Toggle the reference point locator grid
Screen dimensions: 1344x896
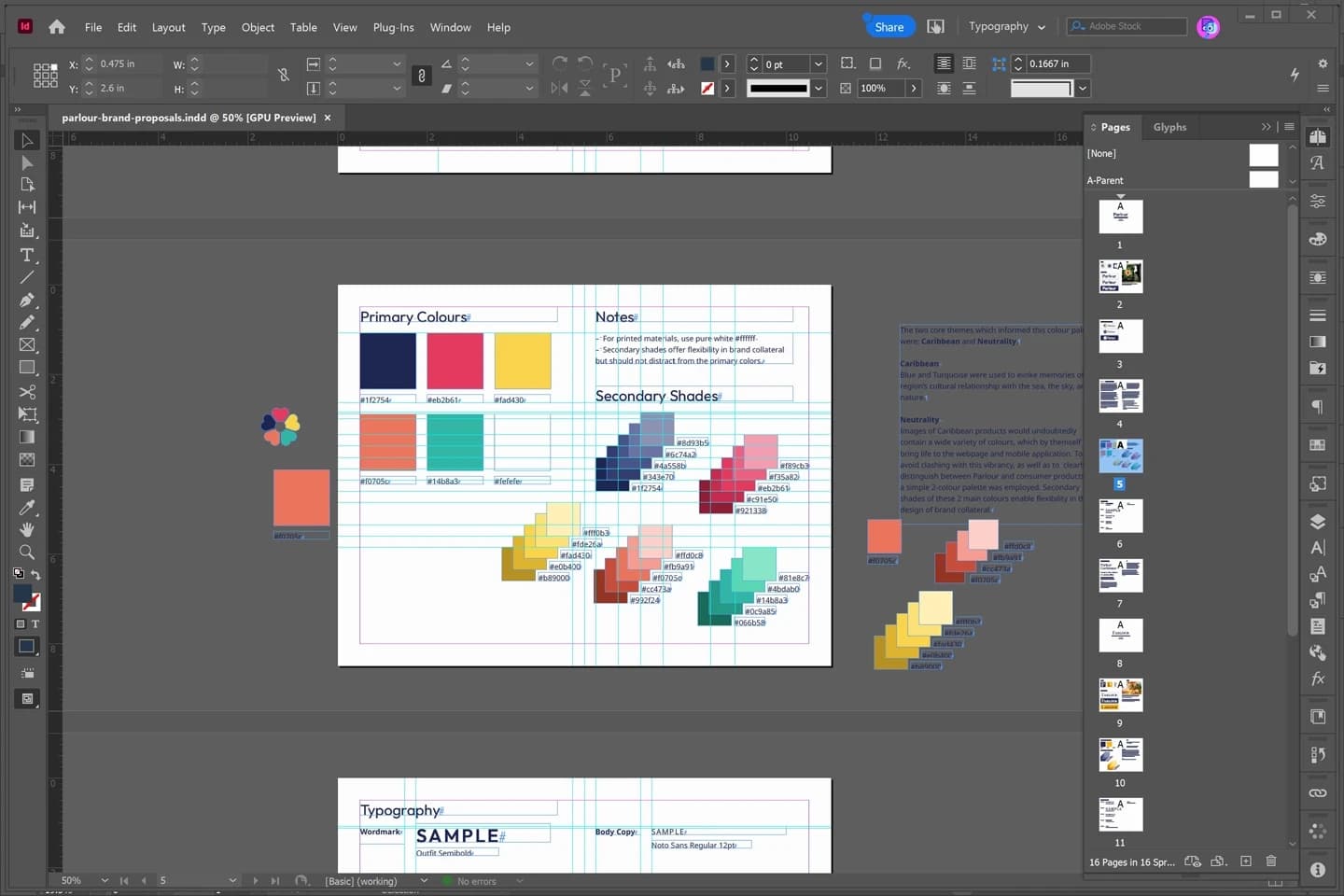tap(46, 76)
